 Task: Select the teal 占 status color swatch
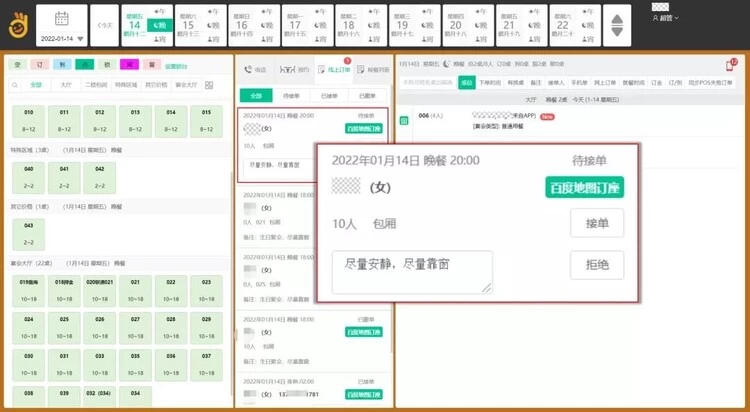tap(82, 65)
